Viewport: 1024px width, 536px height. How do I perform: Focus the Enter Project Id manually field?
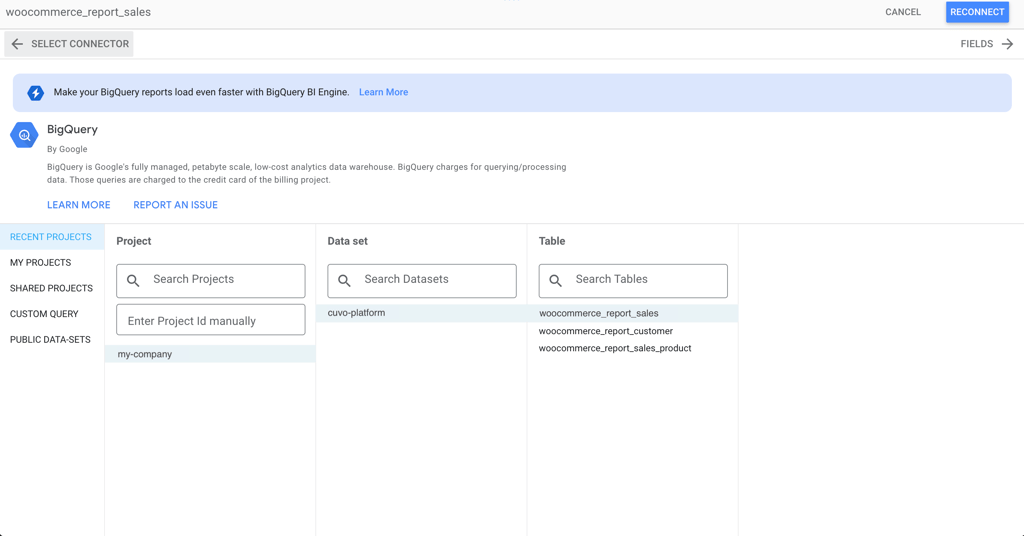pyautogui.click(x=211, y=321)
